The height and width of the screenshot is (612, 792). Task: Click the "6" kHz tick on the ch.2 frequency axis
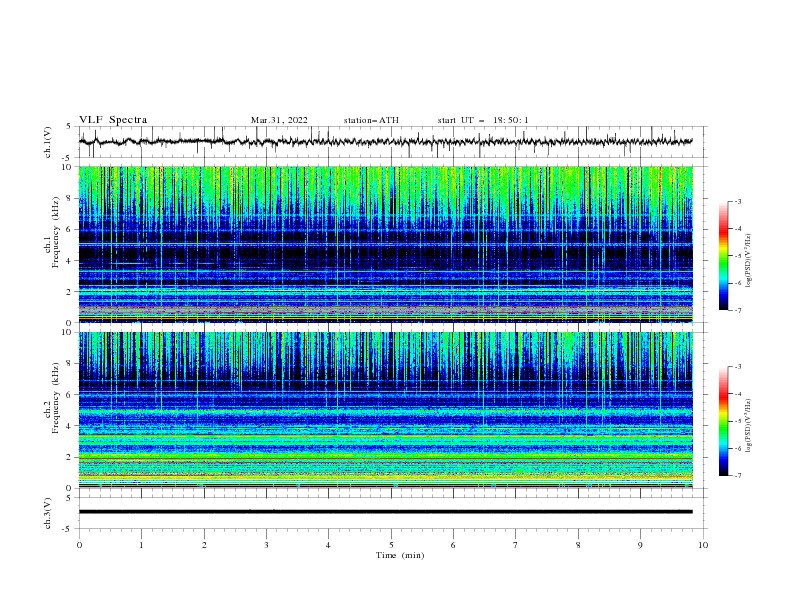pos(70,394)
